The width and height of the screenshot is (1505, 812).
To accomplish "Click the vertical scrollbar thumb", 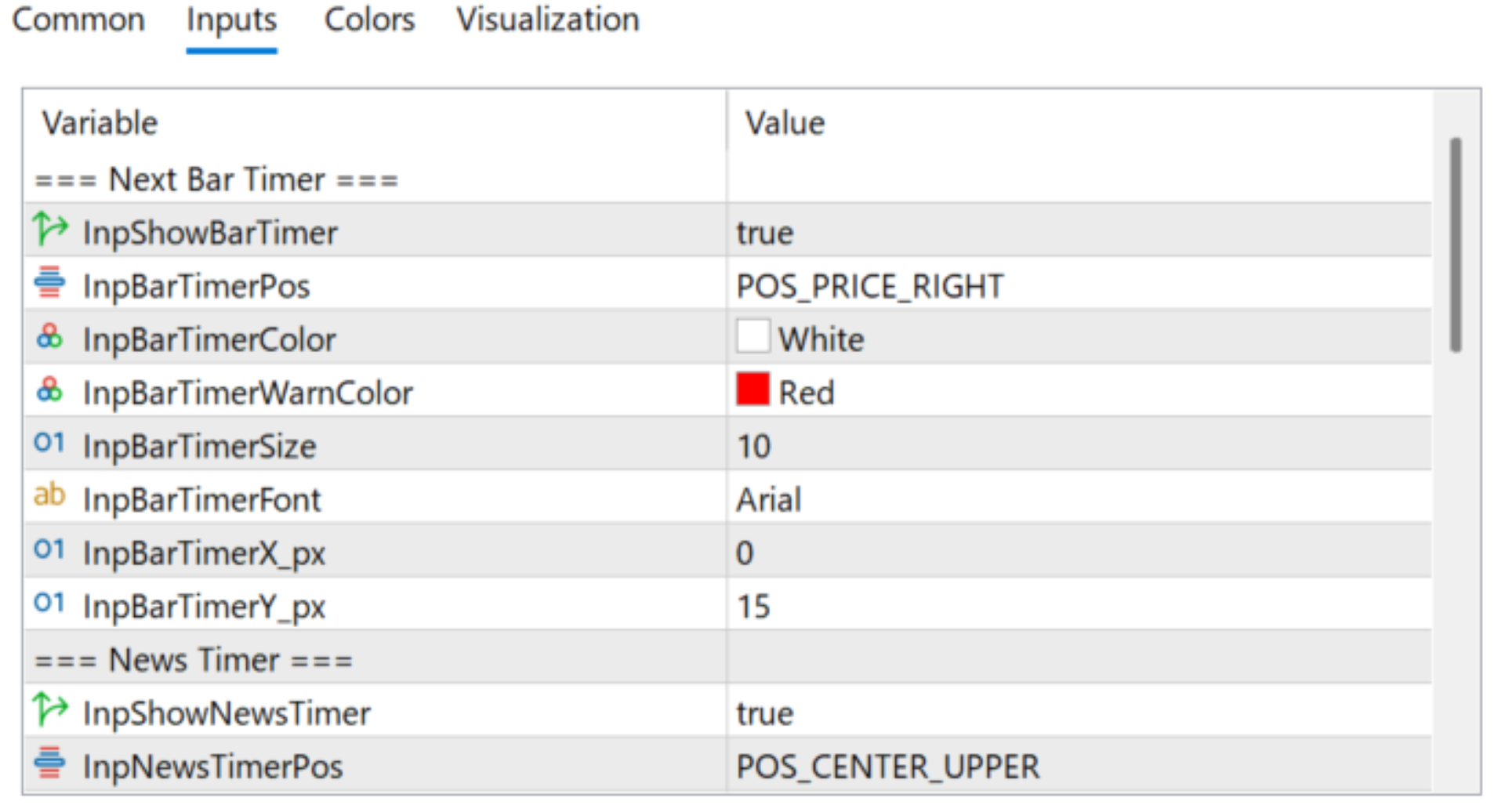I will pos(1456,245).
